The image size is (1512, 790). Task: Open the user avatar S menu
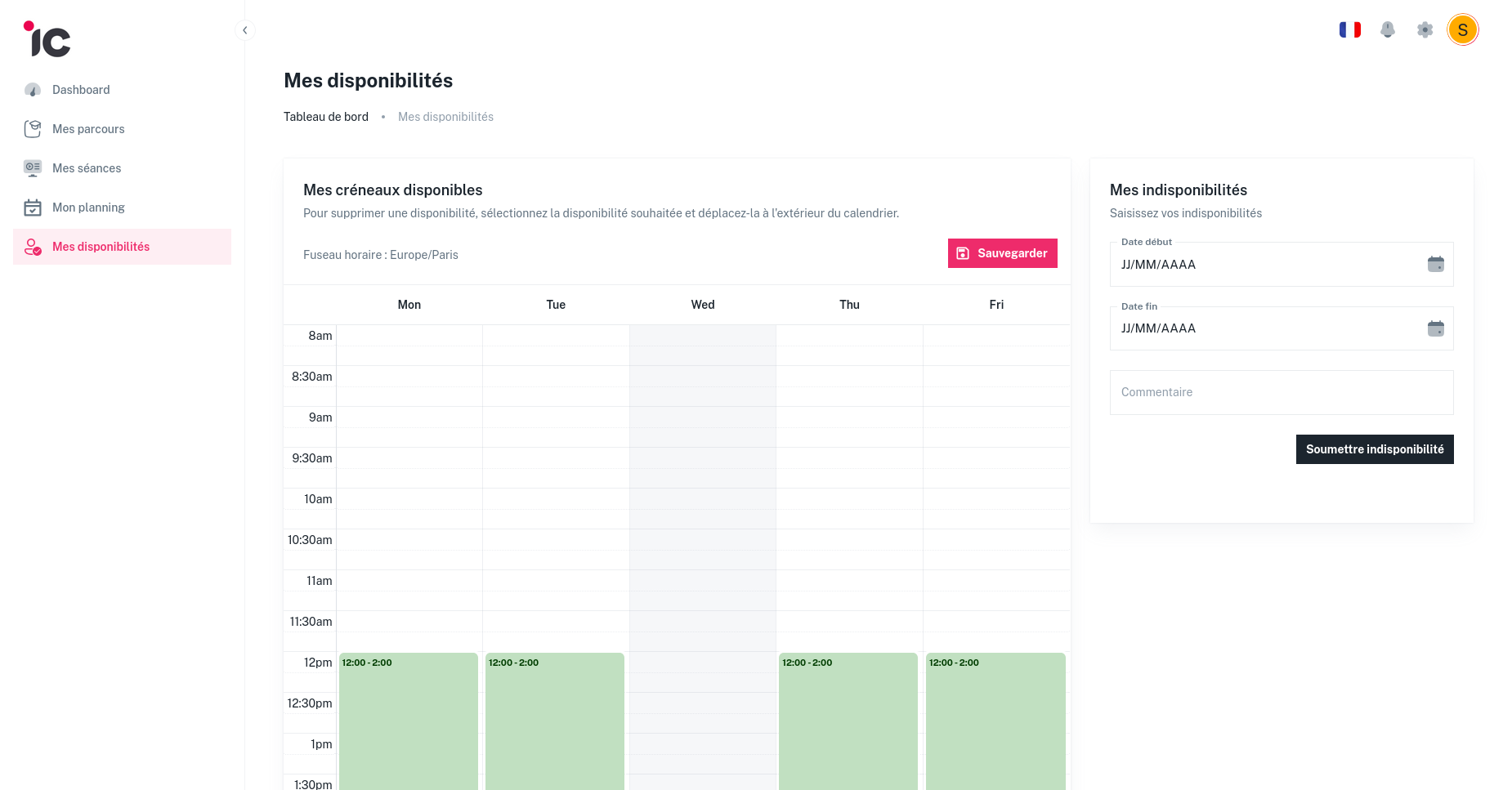pos(1463,29)
